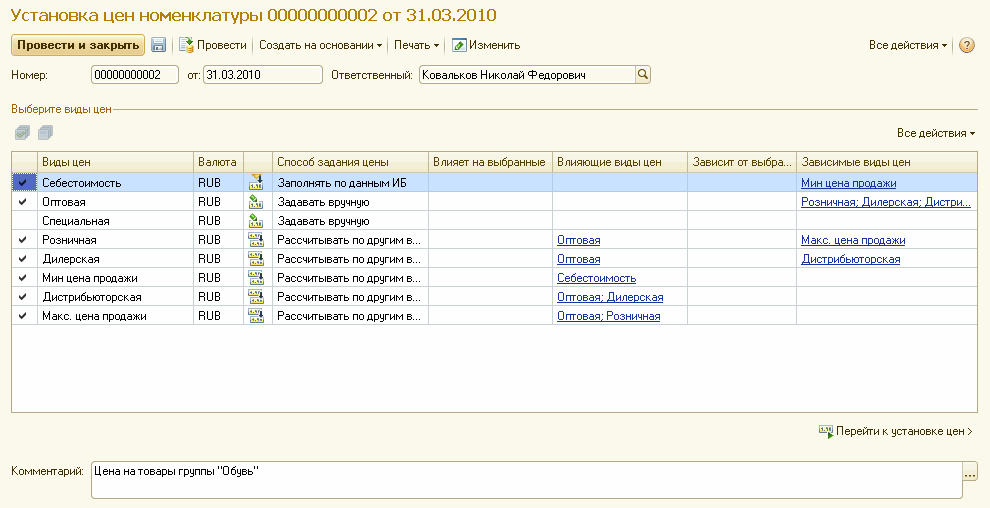
Task: Uncheck the Себестоимость price type
Action: click(23, 183)
